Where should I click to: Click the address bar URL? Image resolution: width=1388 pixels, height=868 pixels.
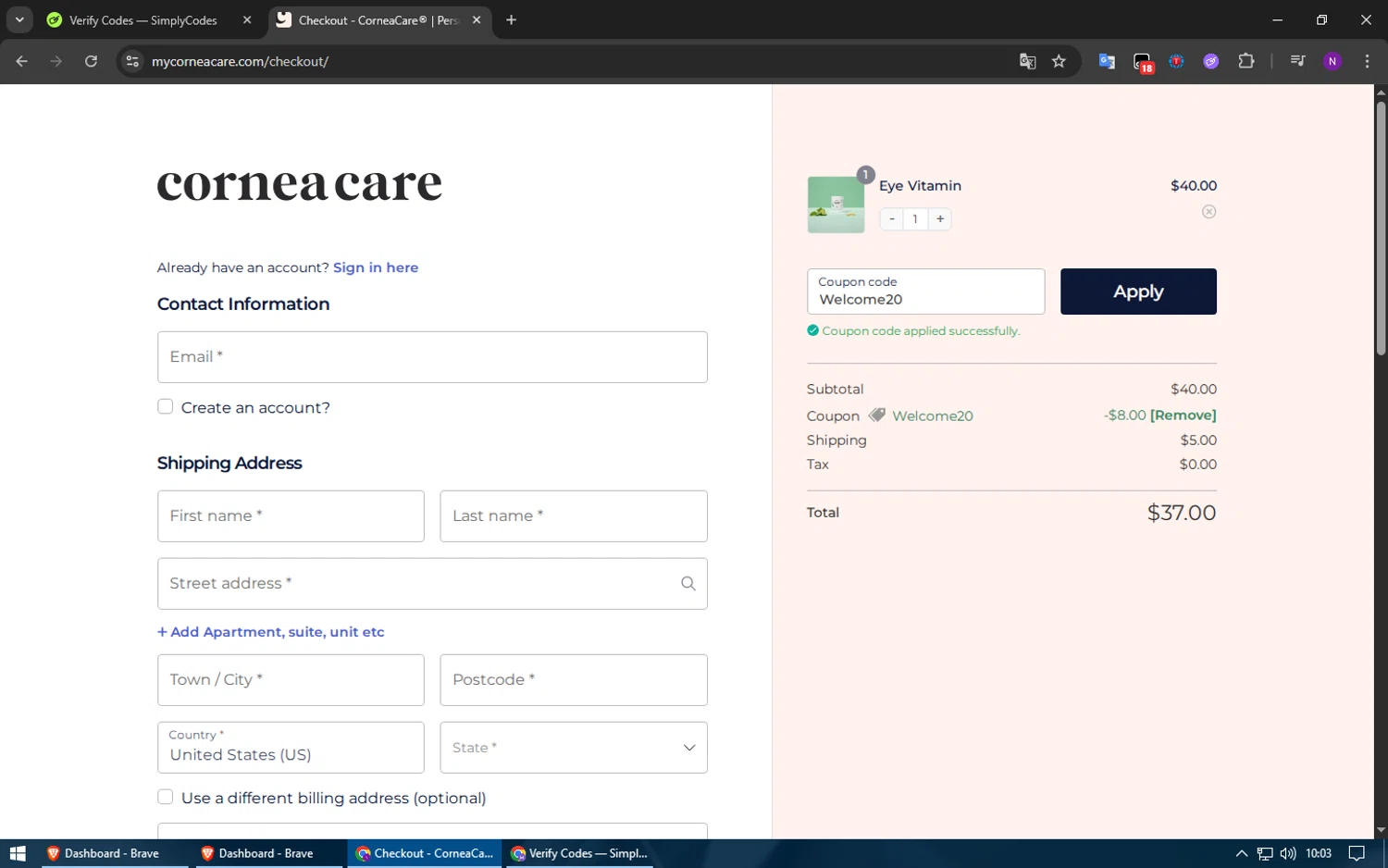point(240,61)
